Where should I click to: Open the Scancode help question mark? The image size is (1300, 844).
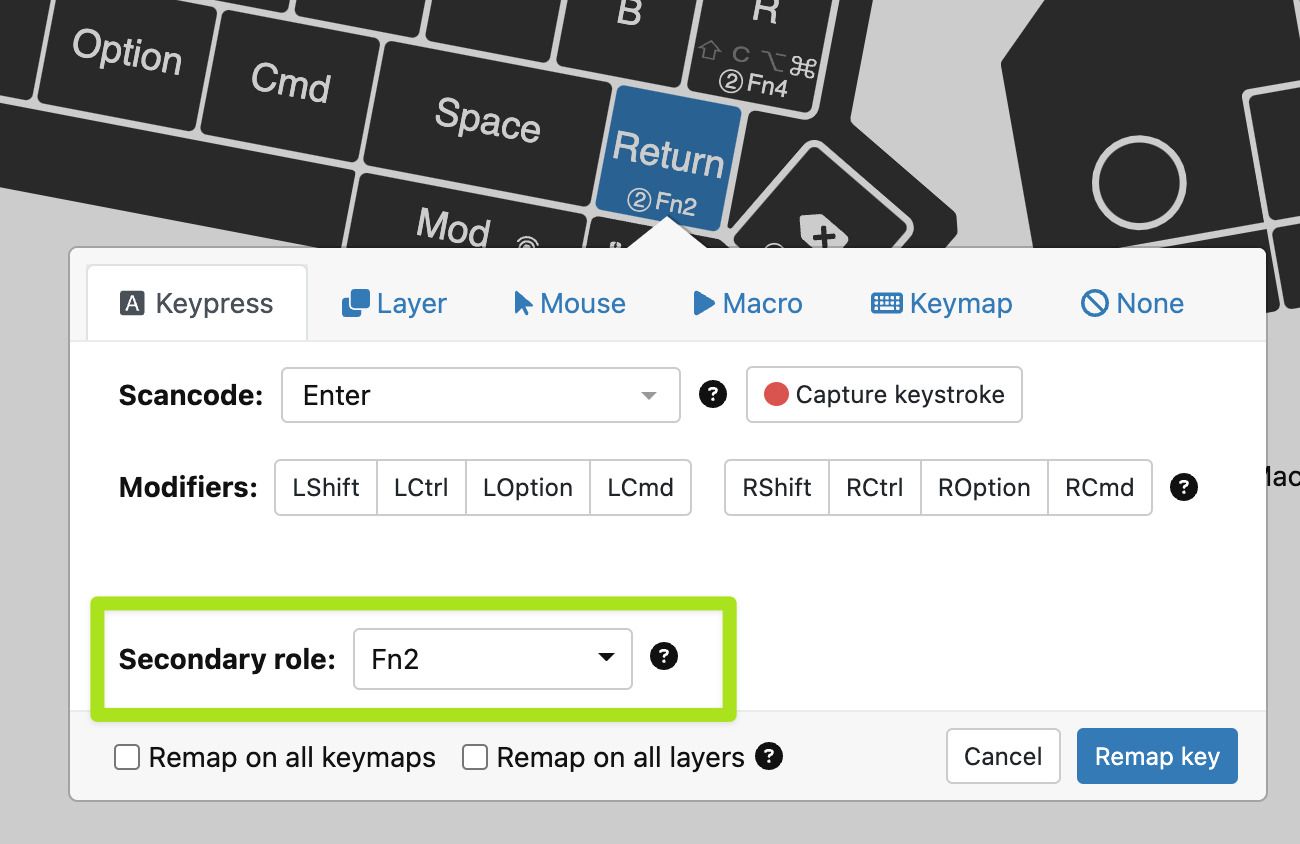[x=712, y=394]
